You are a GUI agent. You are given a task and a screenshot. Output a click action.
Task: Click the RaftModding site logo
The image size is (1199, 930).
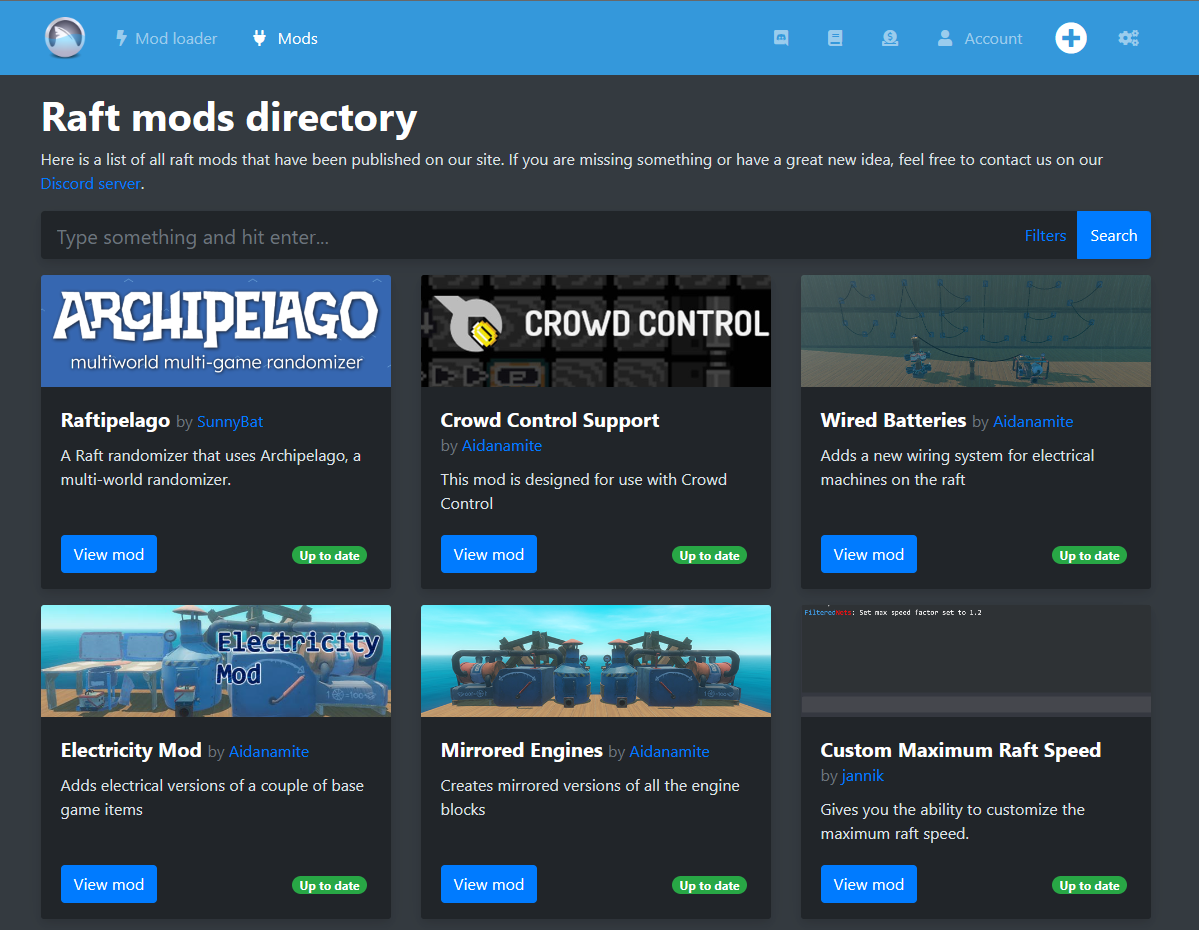click(65, 38)
